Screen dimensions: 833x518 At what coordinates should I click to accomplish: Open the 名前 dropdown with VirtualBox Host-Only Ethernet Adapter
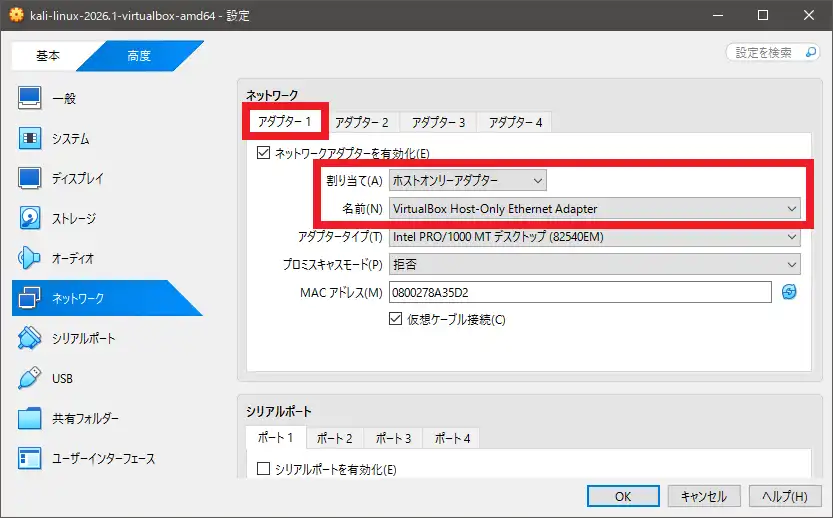594,209
